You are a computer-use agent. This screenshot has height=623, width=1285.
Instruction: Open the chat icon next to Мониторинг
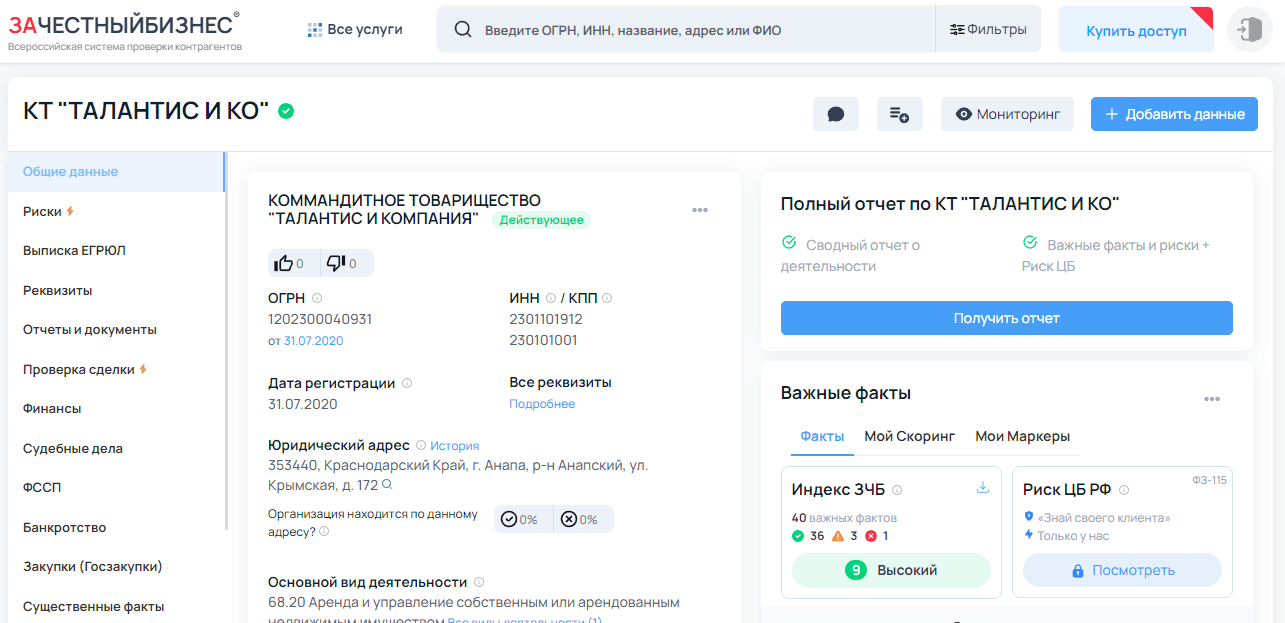836,113
